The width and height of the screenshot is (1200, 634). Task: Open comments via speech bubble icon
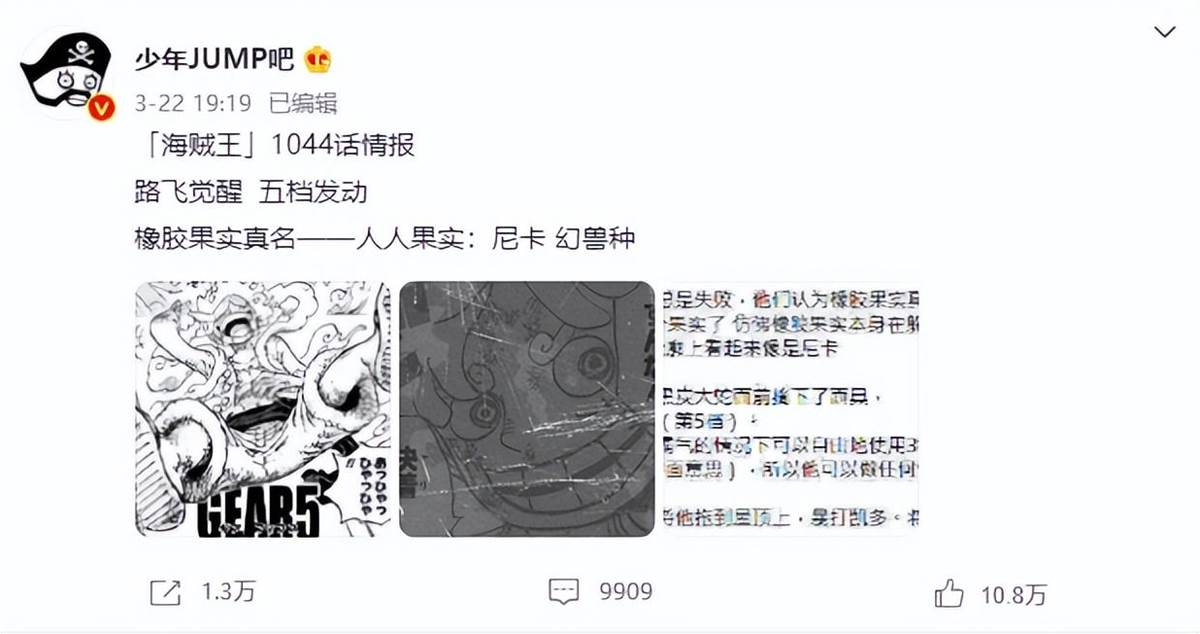coord(565,591)
